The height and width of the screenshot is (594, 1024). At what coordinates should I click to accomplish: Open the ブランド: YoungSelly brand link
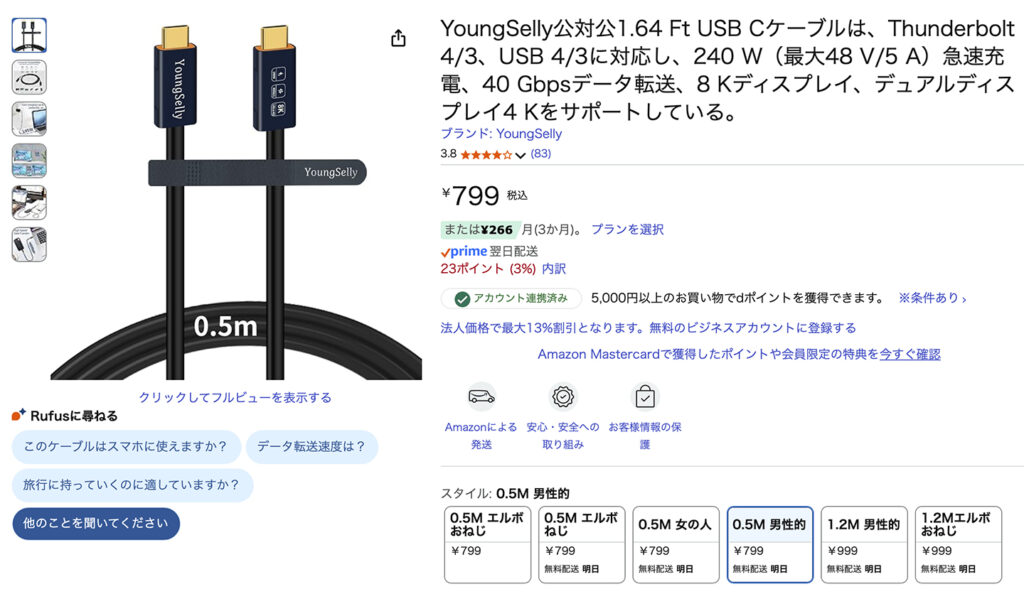[501, 134]
